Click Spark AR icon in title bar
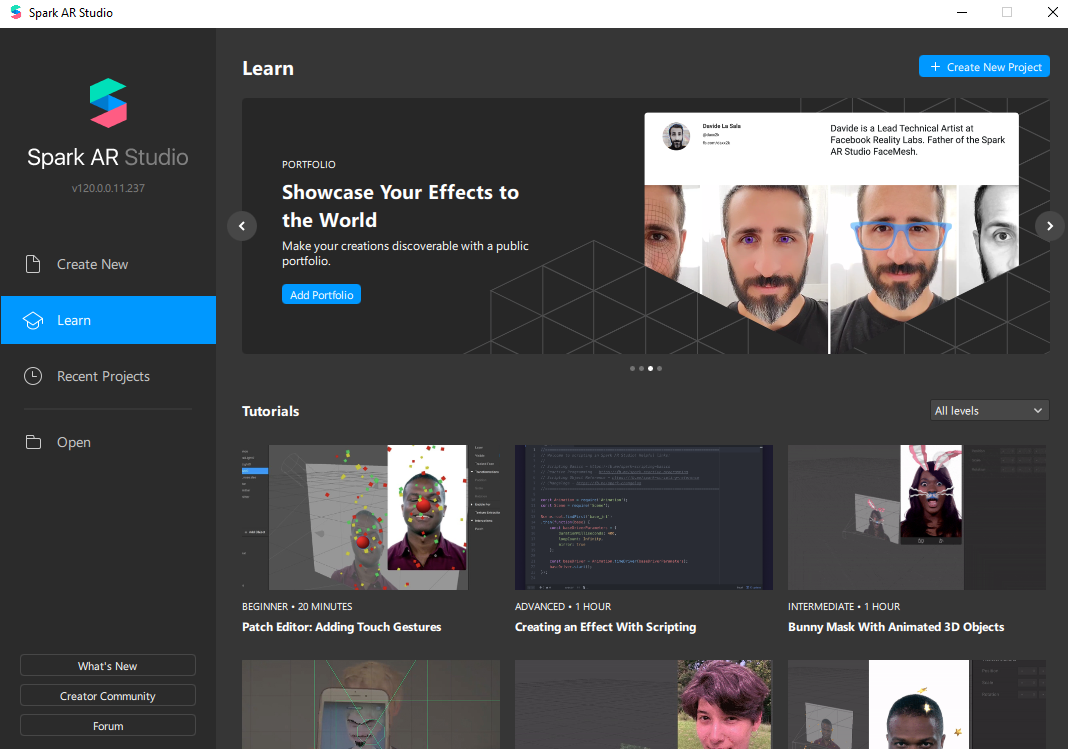Screen dimensions: 1068x749 click(15, 13)
